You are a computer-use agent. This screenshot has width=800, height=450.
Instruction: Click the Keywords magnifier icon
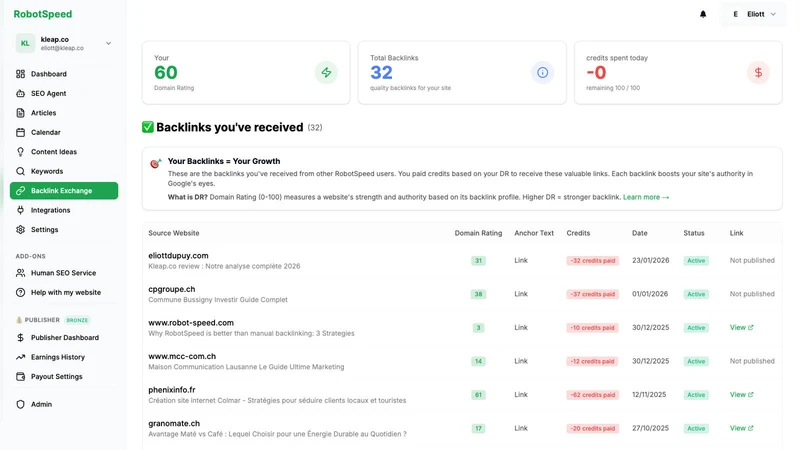pyautogui.click(x=20, y=171)
